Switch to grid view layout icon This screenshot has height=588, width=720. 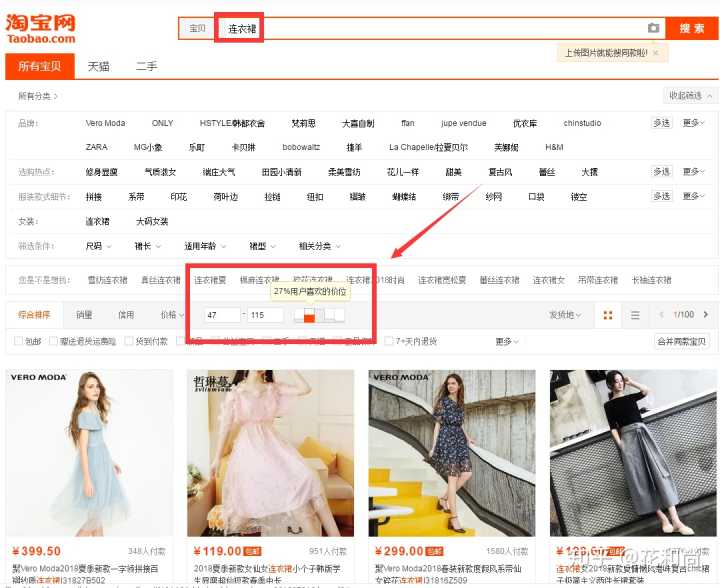click(x=607, y=315)
